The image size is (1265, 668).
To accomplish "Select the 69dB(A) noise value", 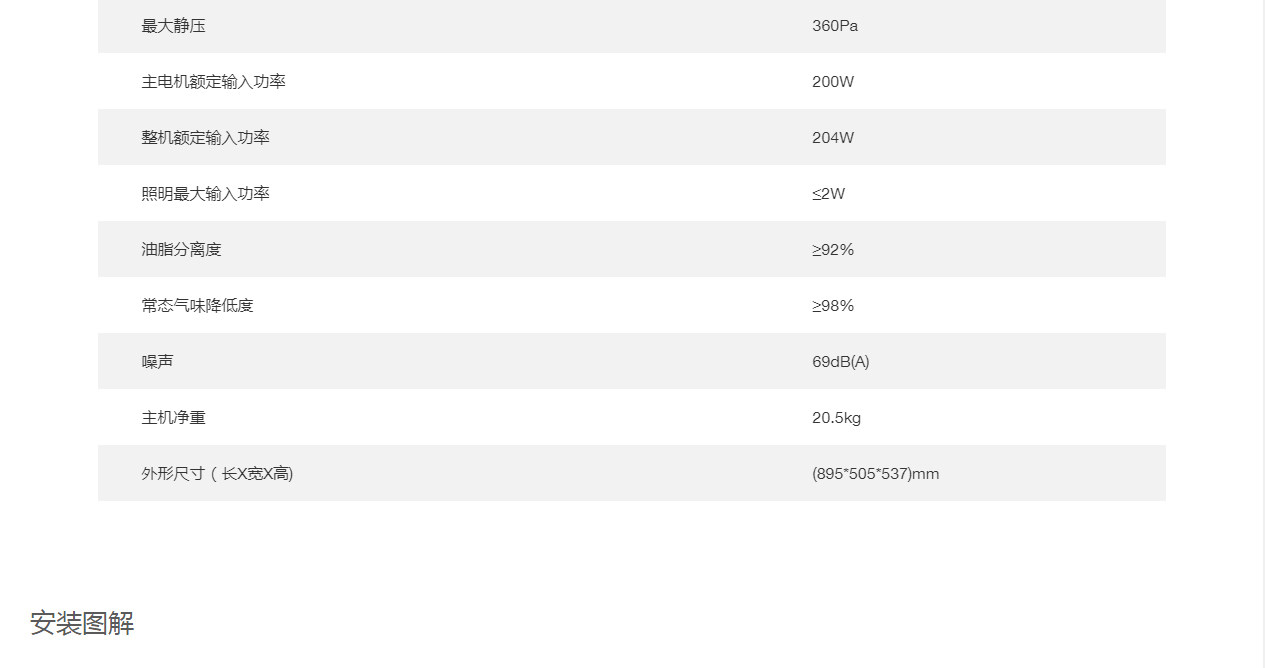I will (x=840, y=362).
